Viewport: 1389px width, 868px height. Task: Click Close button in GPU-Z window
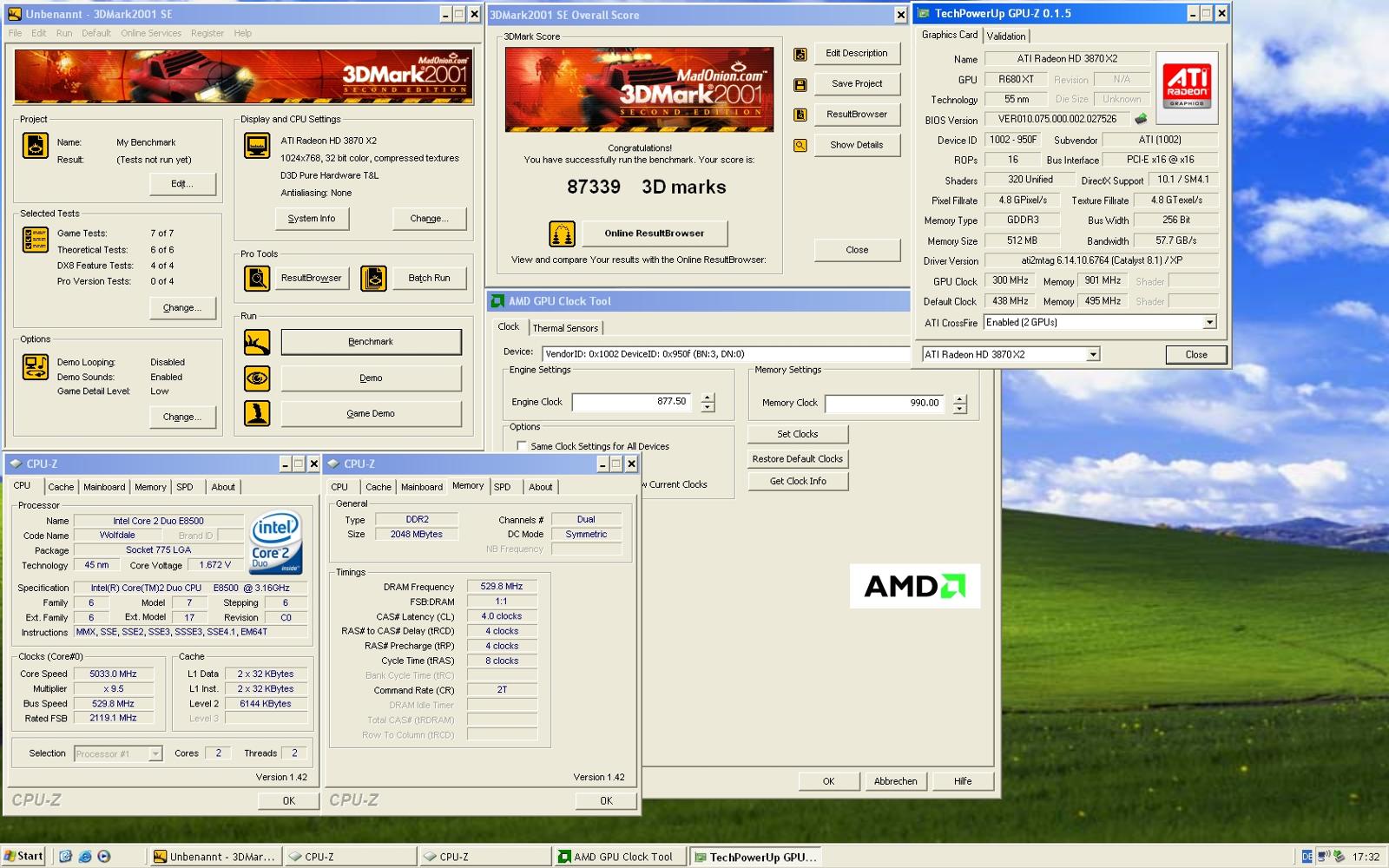[1196, 355]
